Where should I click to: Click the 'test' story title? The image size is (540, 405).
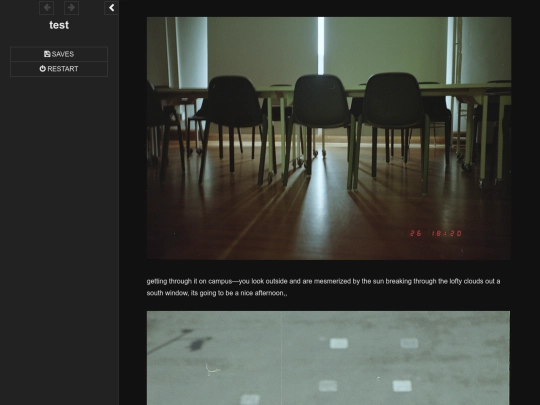[x=59, y=25]
